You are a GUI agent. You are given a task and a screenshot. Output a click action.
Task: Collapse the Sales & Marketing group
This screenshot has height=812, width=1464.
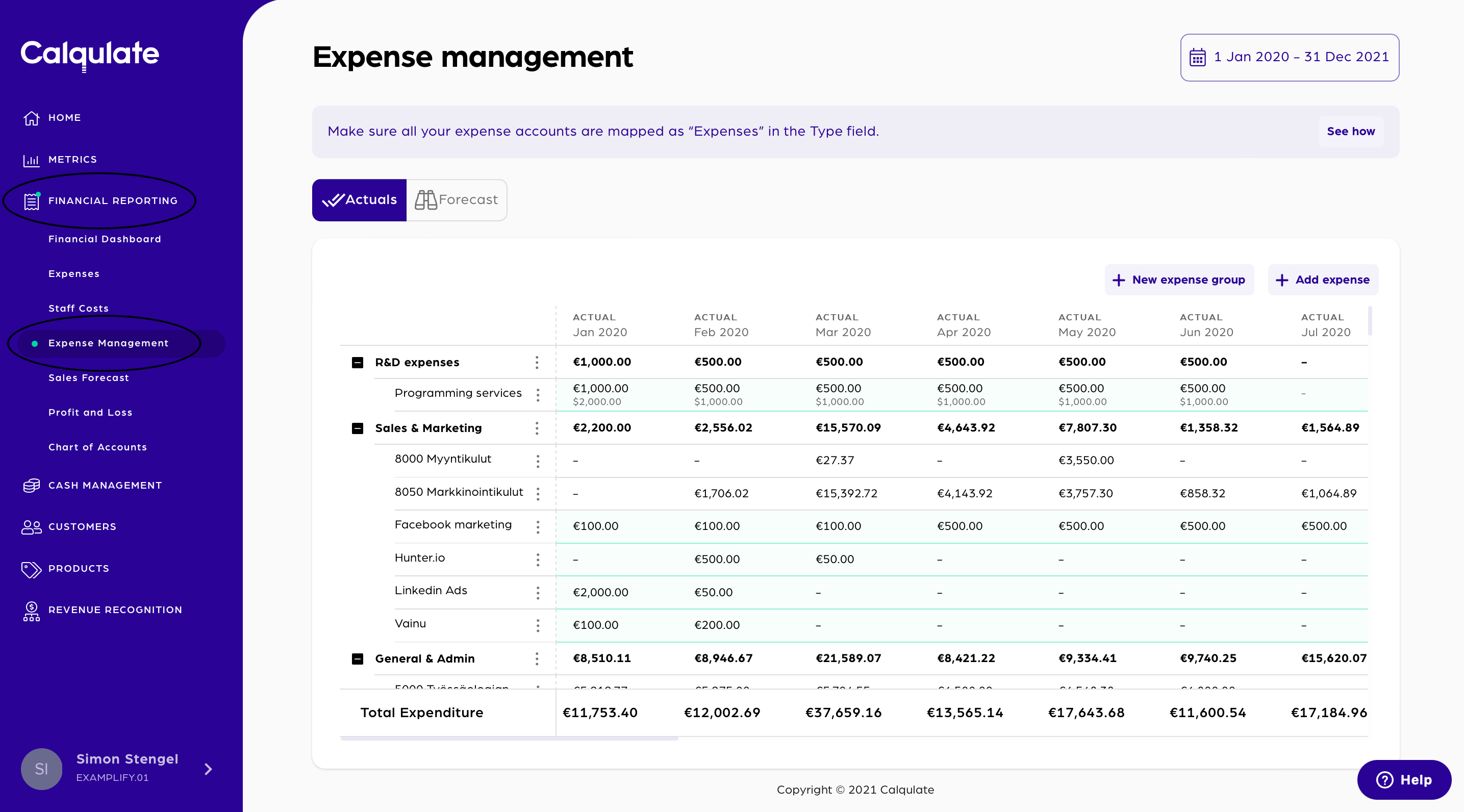[358, 428]
